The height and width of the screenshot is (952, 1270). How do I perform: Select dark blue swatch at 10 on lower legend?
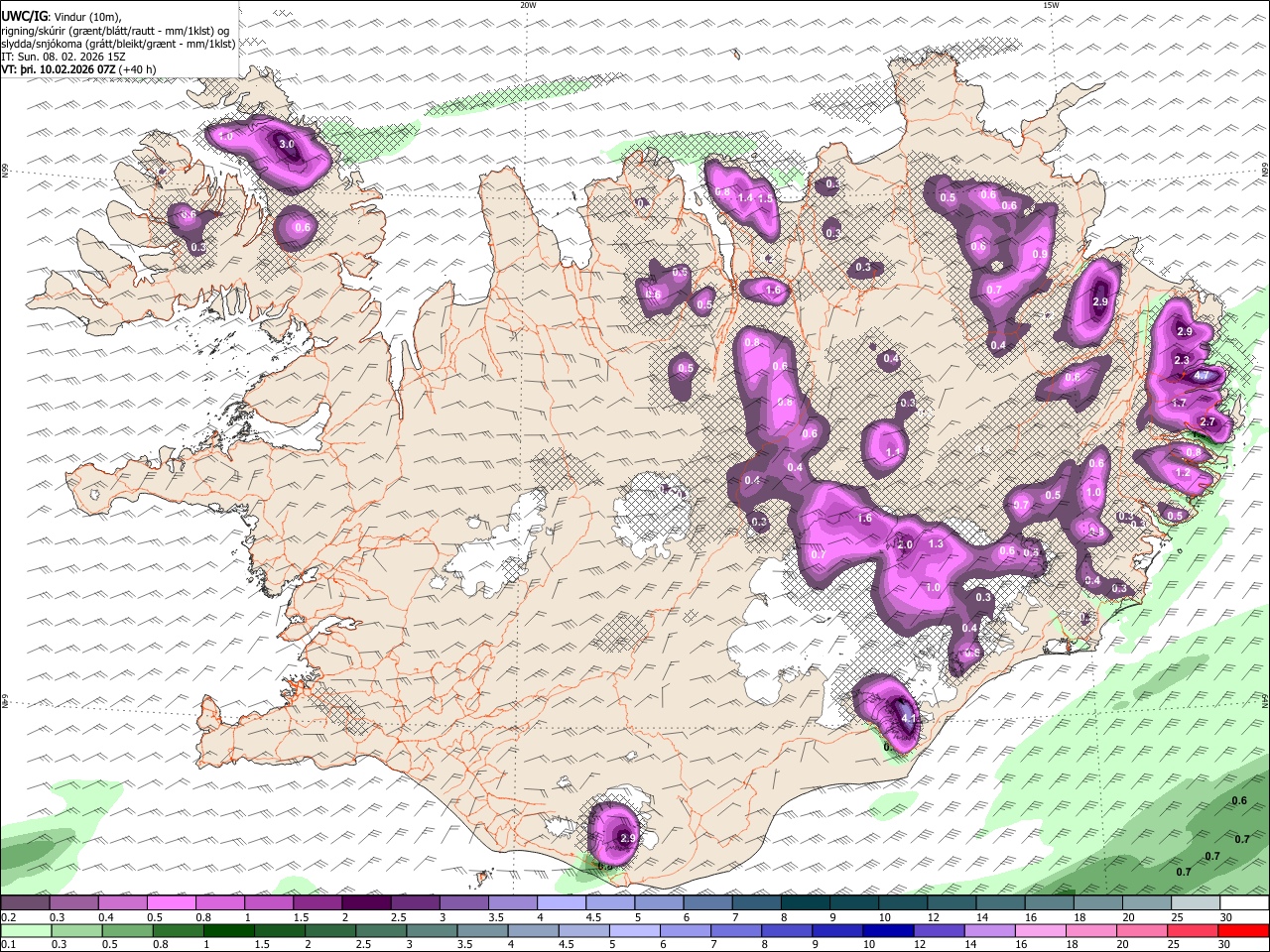(888, 931)
